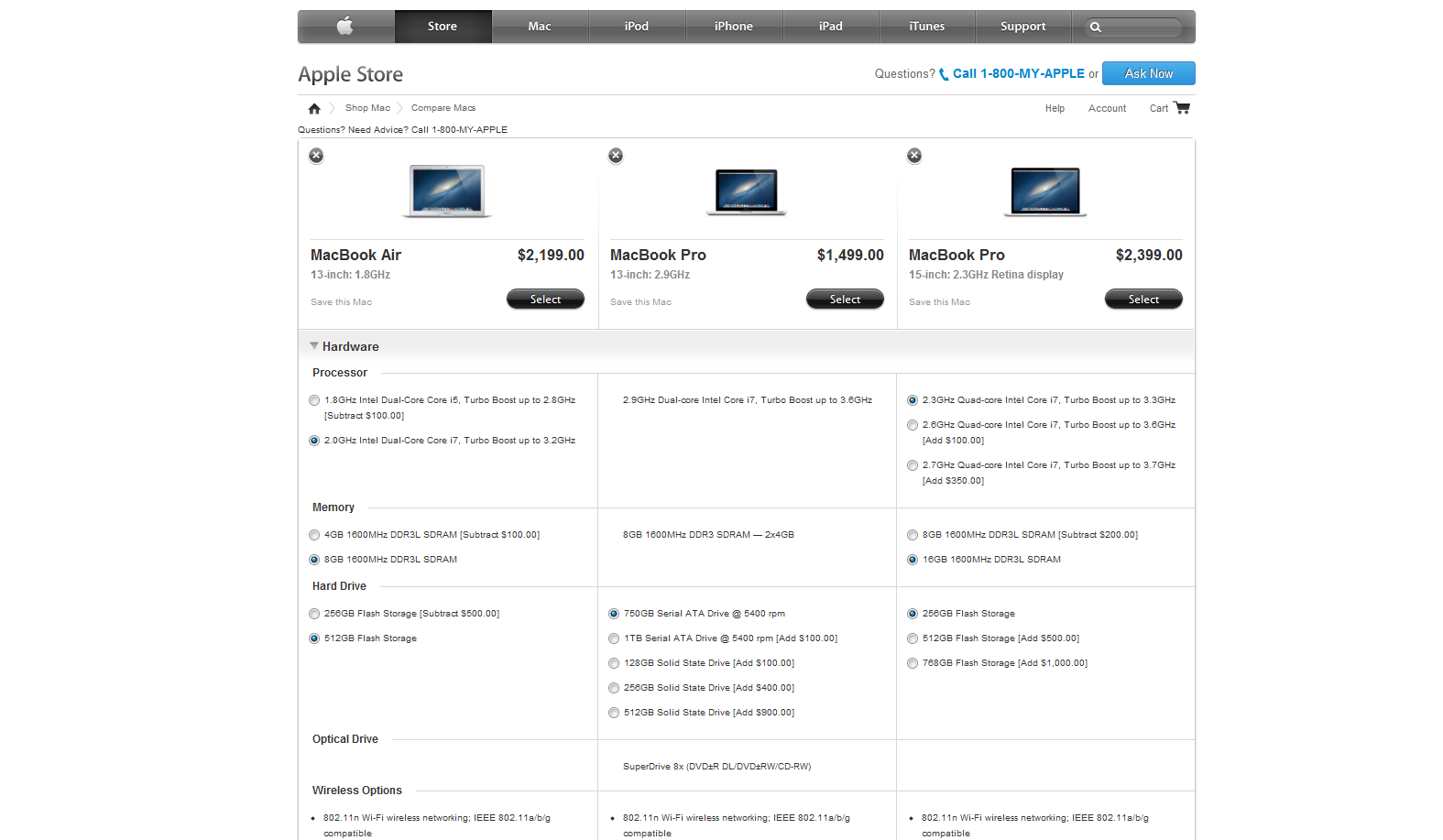Save this Mac under 15-inch MacBook Pro
The image size is (1443, 840).
point(939,302)
